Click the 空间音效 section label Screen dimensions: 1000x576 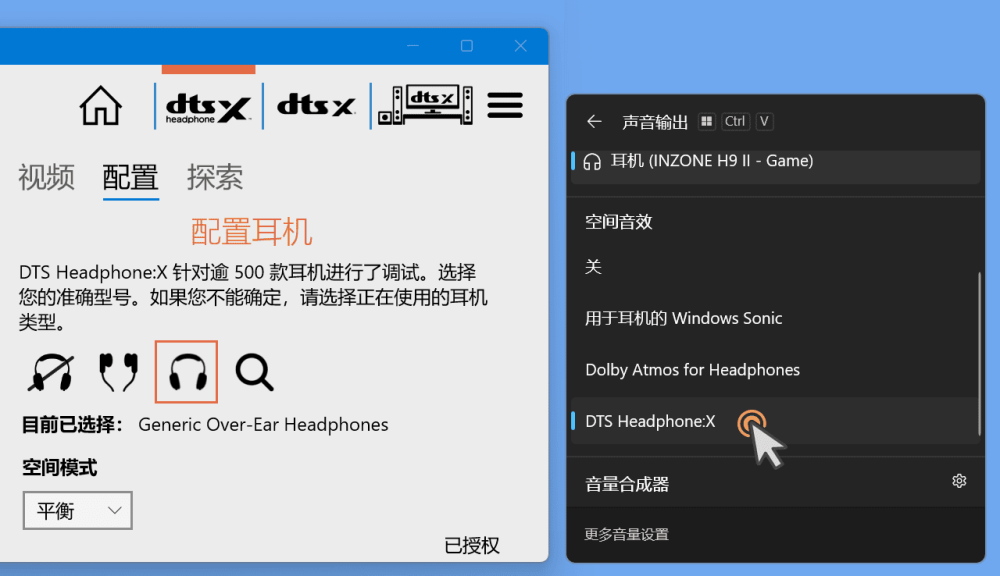[619, 222]
